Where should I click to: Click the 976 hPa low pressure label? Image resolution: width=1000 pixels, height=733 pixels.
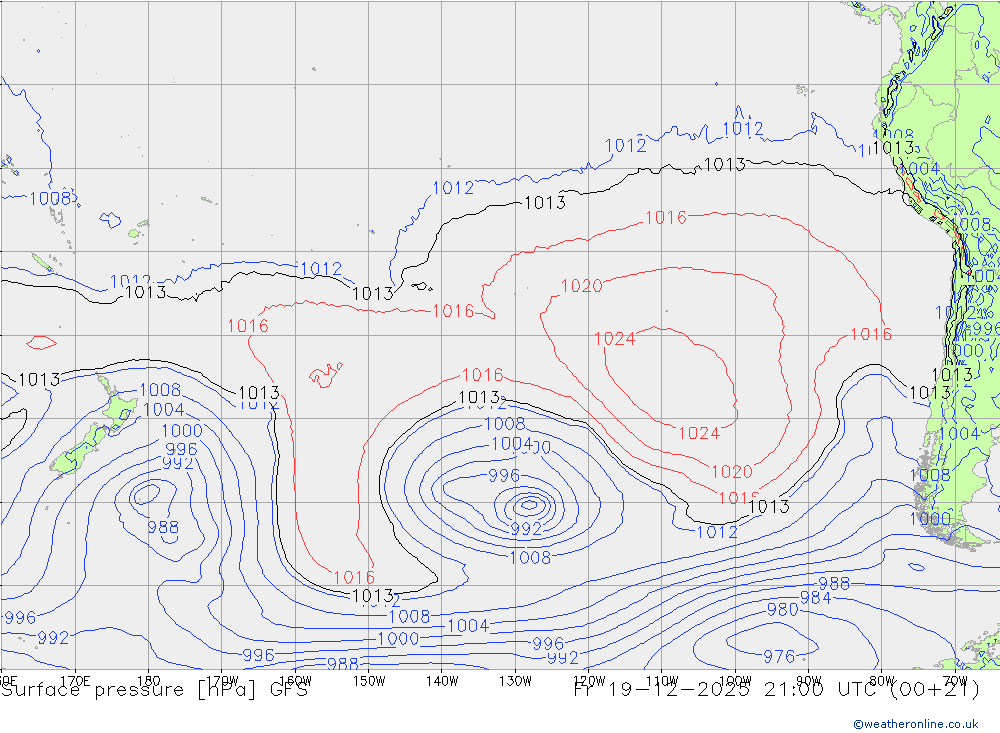point(778,656)
